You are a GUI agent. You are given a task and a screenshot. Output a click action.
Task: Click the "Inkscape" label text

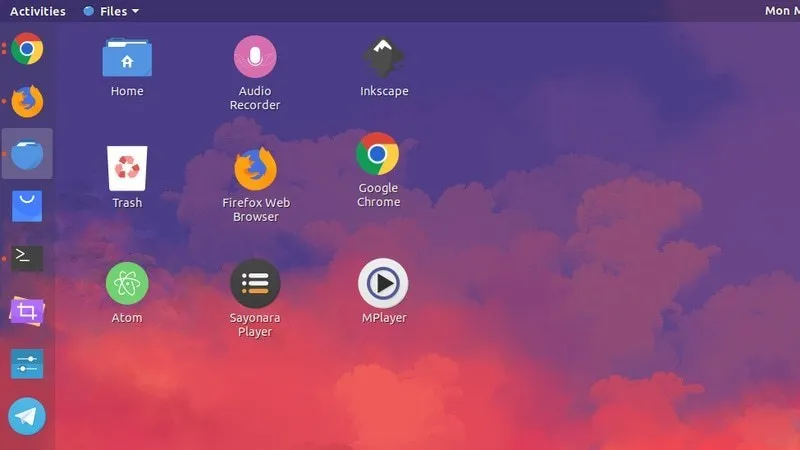(384, 91)
